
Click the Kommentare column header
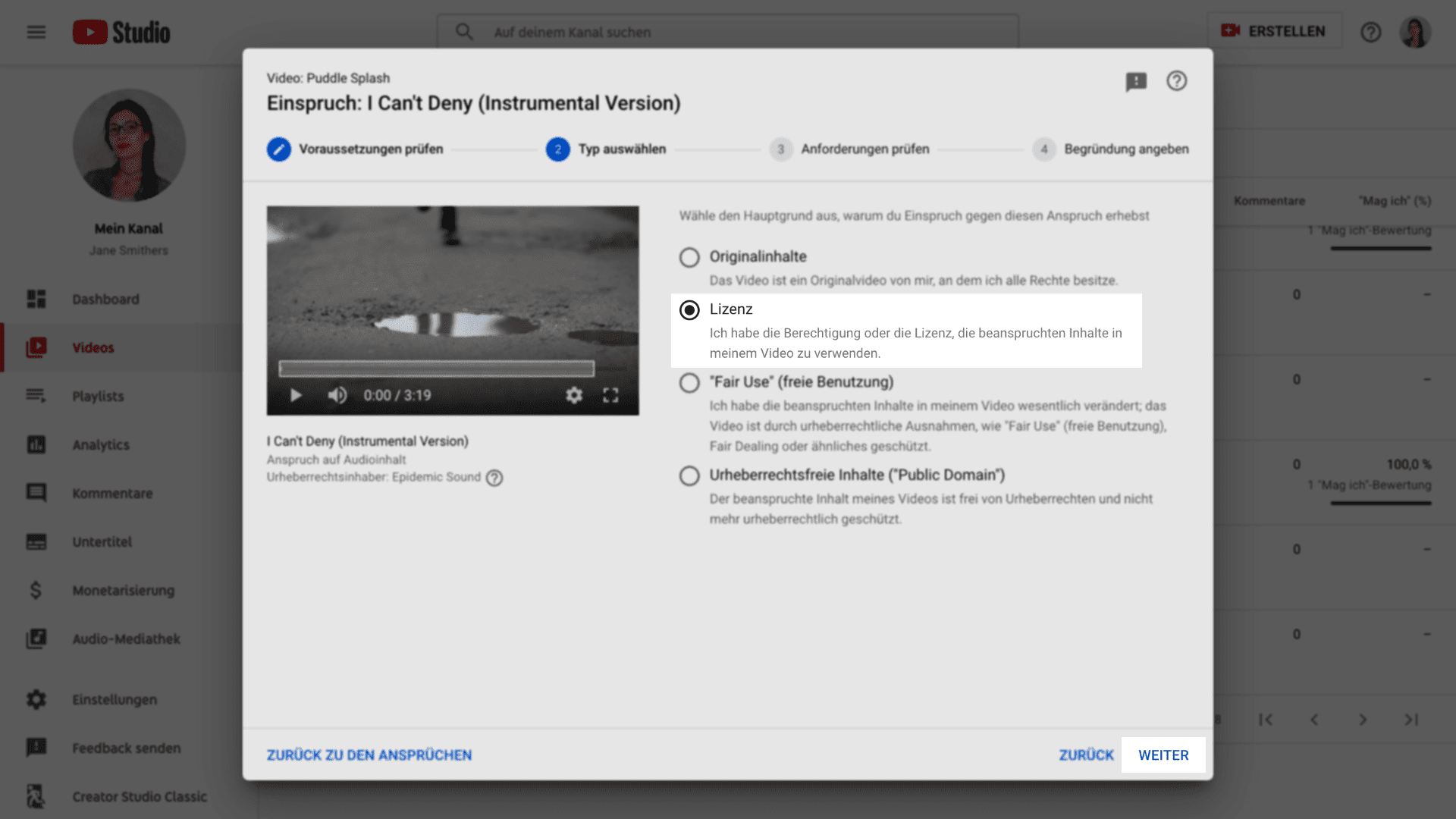click(1269, 201)
